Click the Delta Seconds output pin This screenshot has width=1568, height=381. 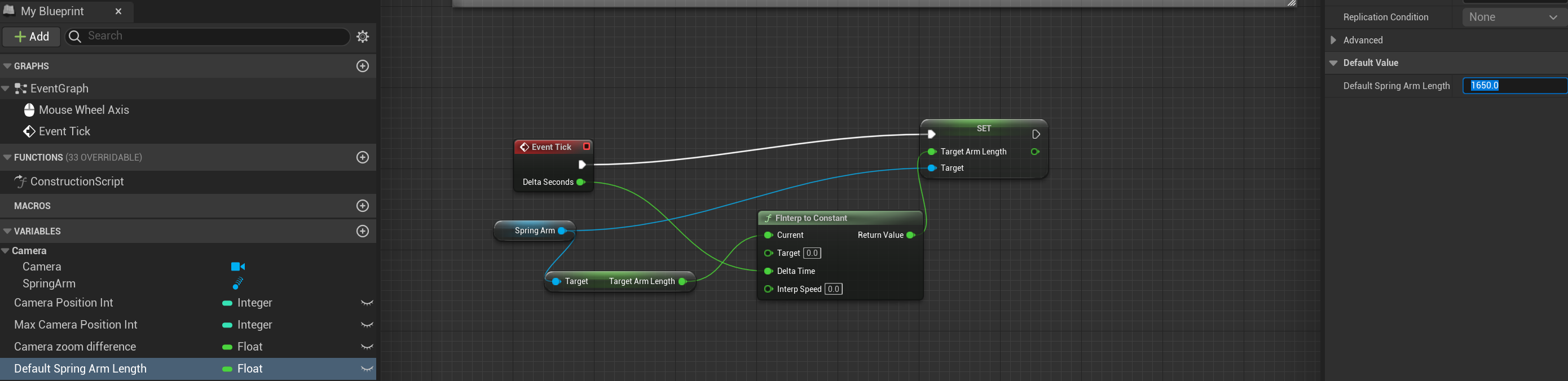tap(581, 182)
